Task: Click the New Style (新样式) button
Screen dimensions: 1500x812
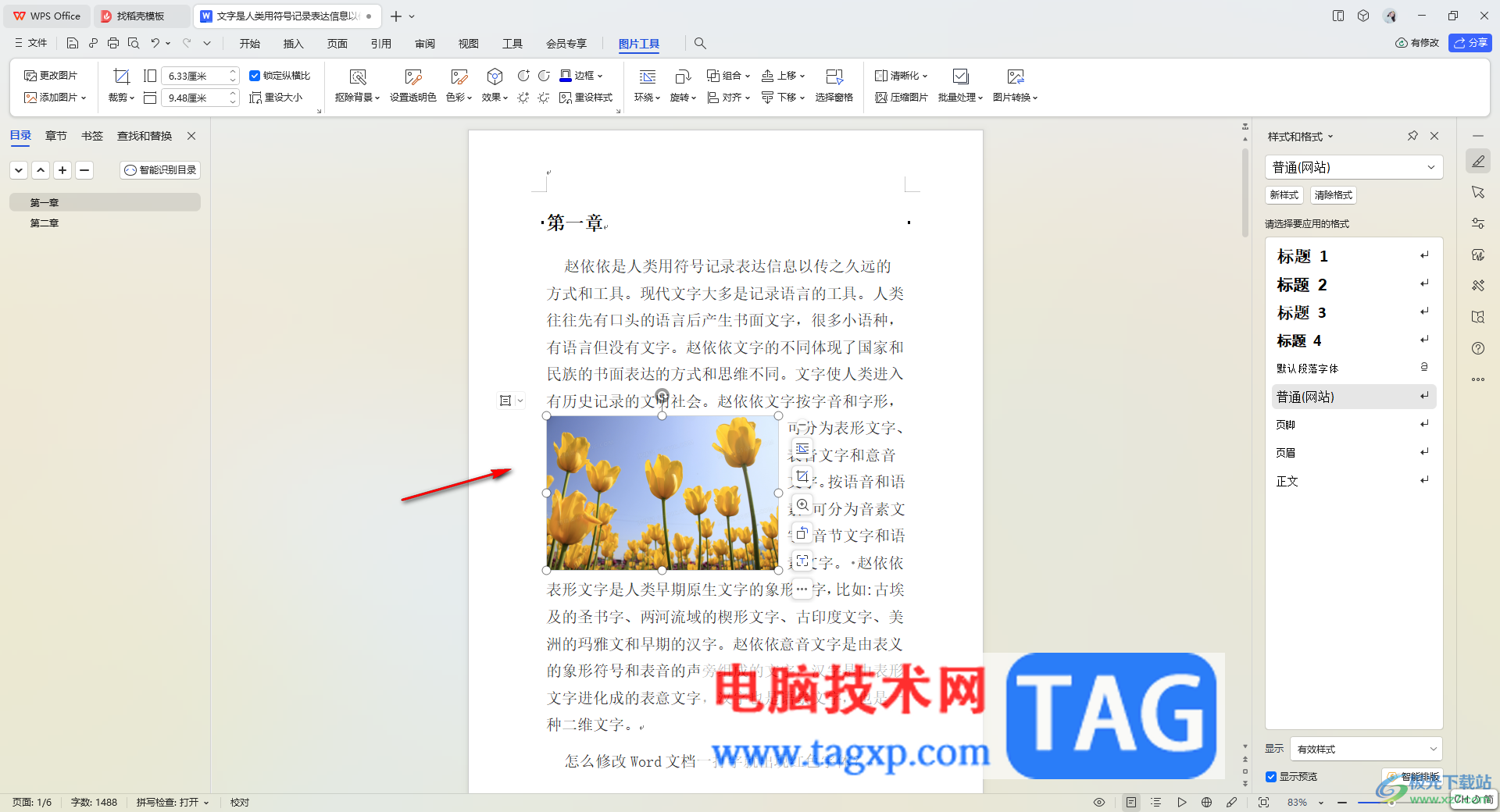Action: pos(1284,195)
